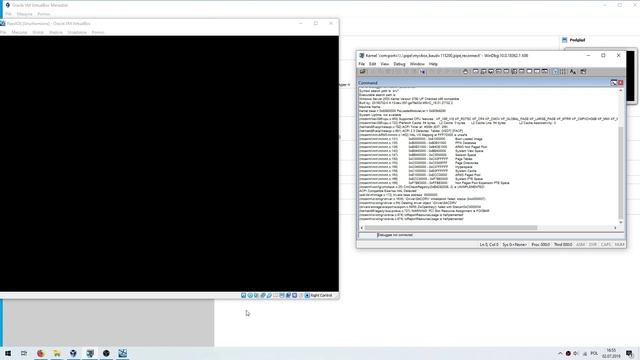
Task: Open the Debug menu in WinDbg
Action: coord(399,64)
